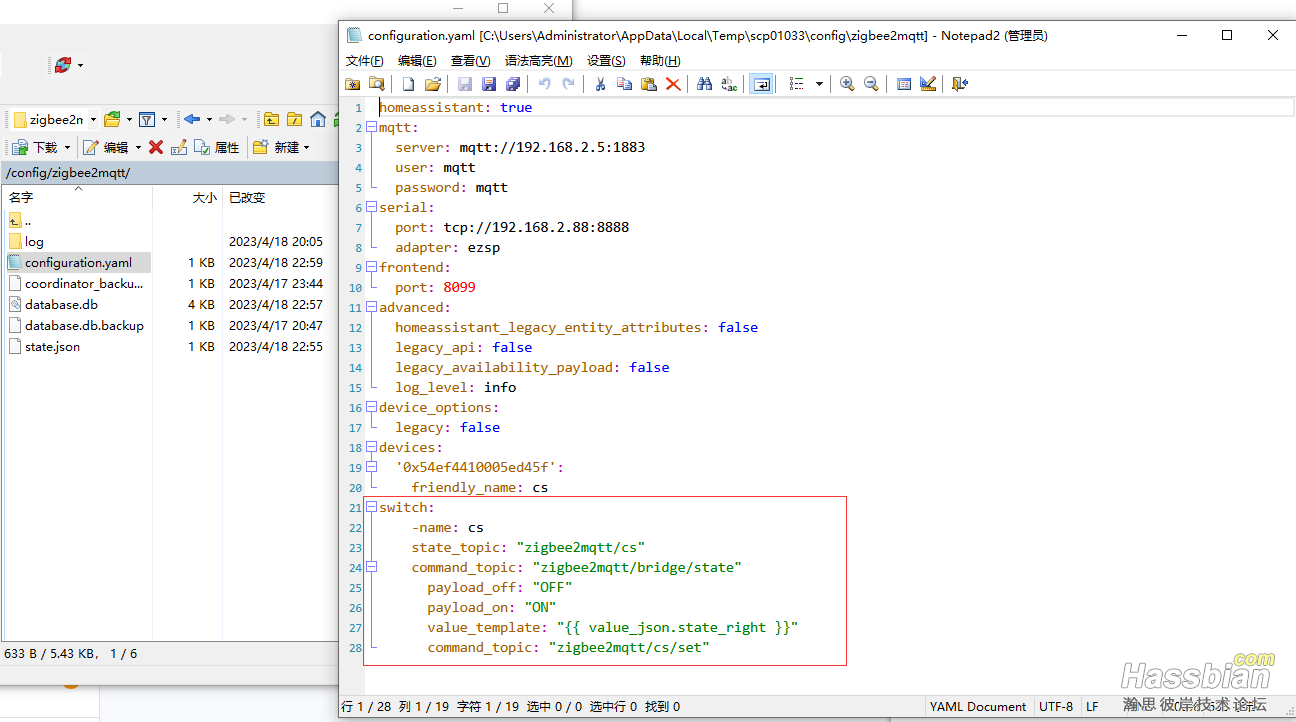Image resolution: width=1296 pixels, height=722 pixels.
Task: Click the YAML Document status entry
Action: (978, 706)
